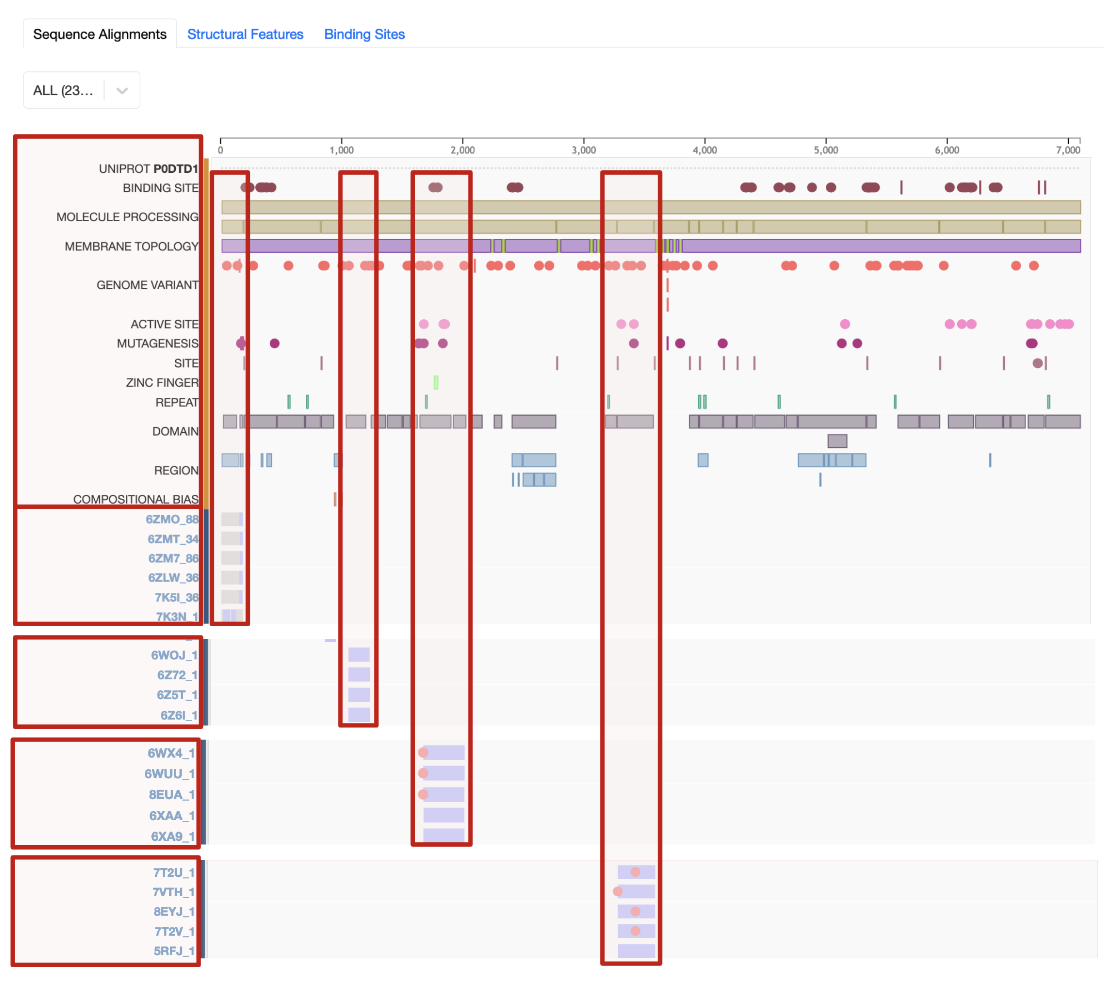Expand the ALL alignments dropdown
The image size is (1104, 992).
click(64, 90)
